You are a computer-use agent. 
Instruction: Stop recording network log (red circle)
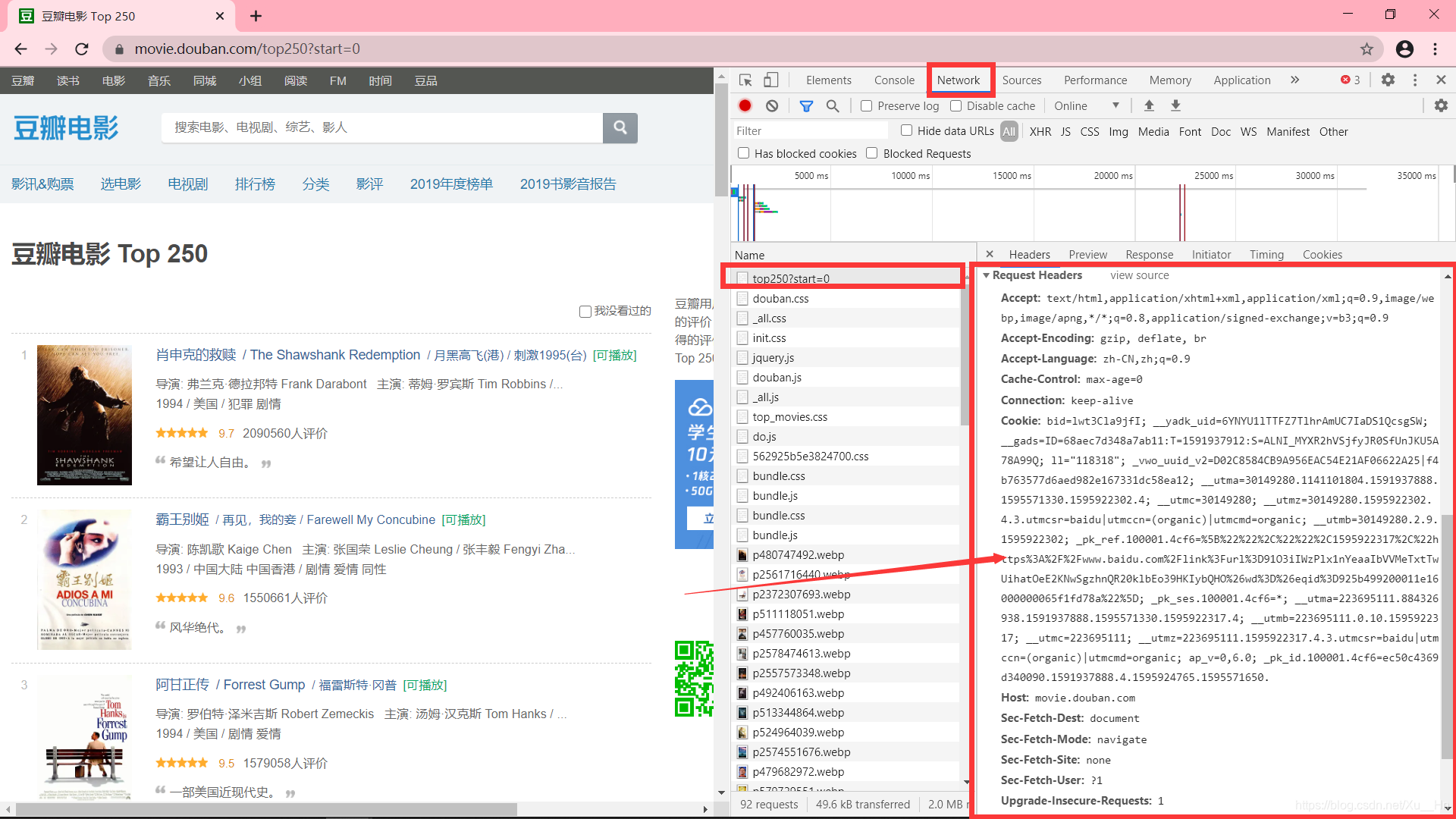click(x=745, y=106)
